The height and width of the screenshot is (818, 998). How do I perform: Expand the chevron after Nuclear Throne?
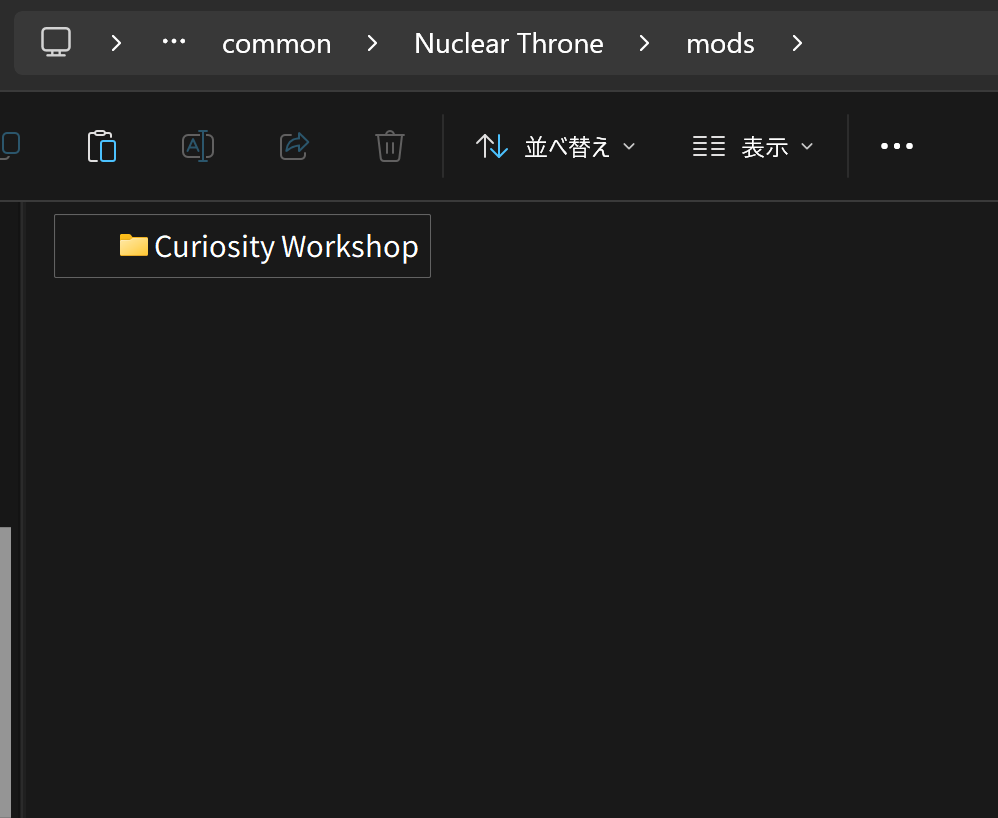[645, 43]
